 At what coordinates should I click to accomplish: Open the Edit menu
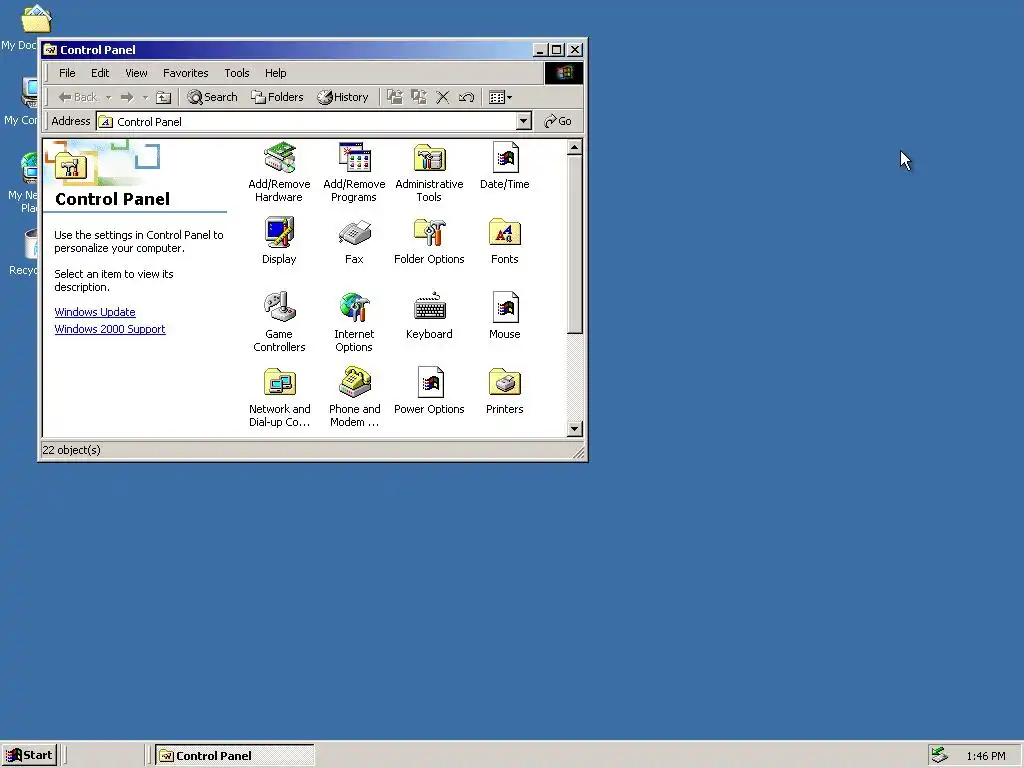tap(100, 73)
